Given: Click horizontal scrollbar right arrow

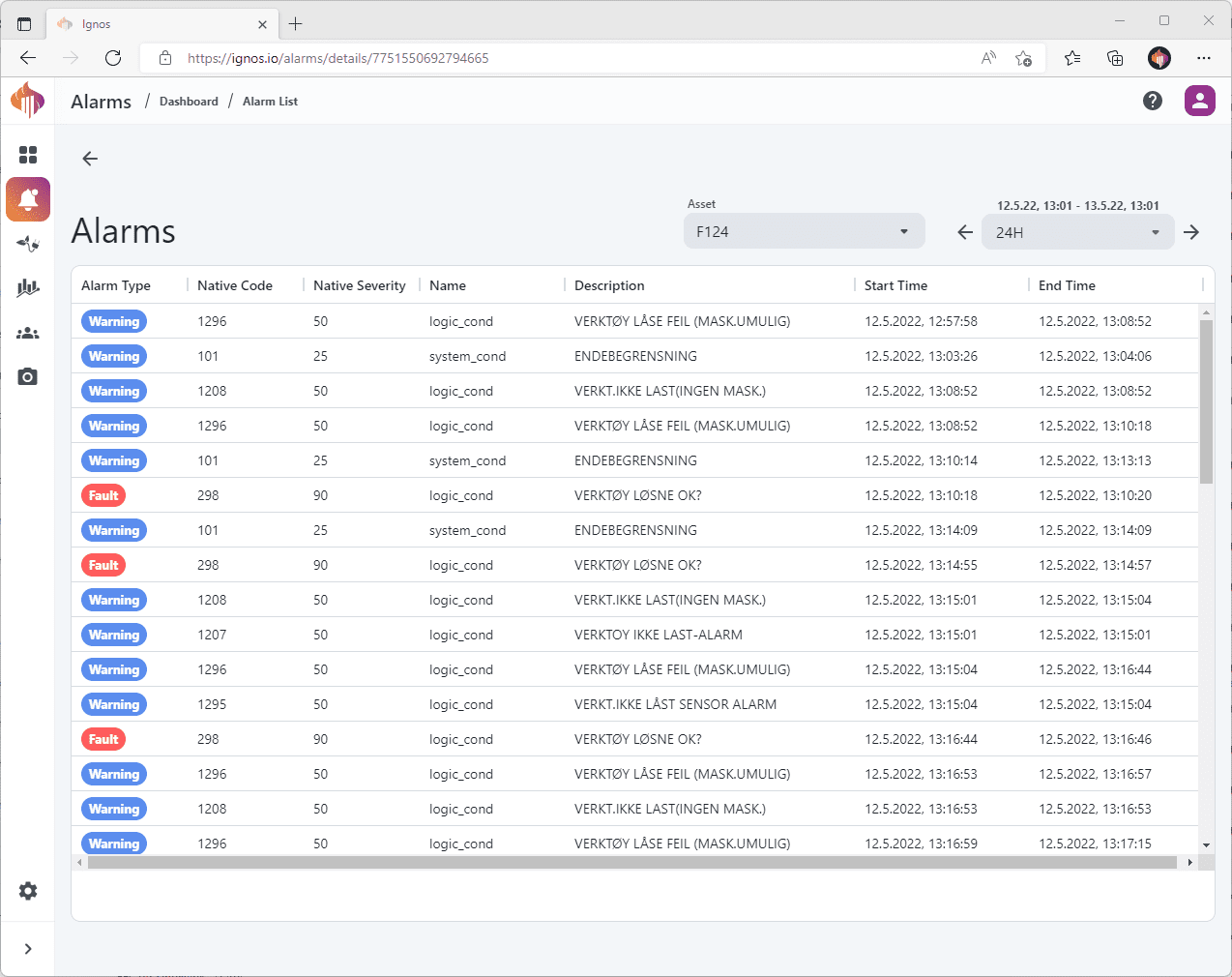Looking at the screenshot, I should [x=1189, y=862].
